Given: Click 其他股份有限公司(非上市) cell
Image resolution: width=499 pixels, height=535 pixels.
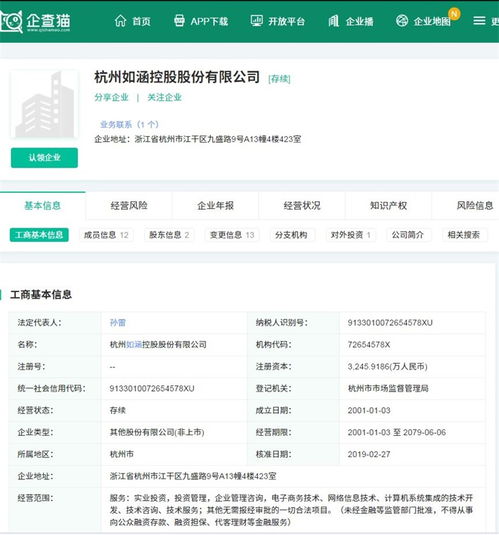Looking at the screenshot, I should 157,432.
